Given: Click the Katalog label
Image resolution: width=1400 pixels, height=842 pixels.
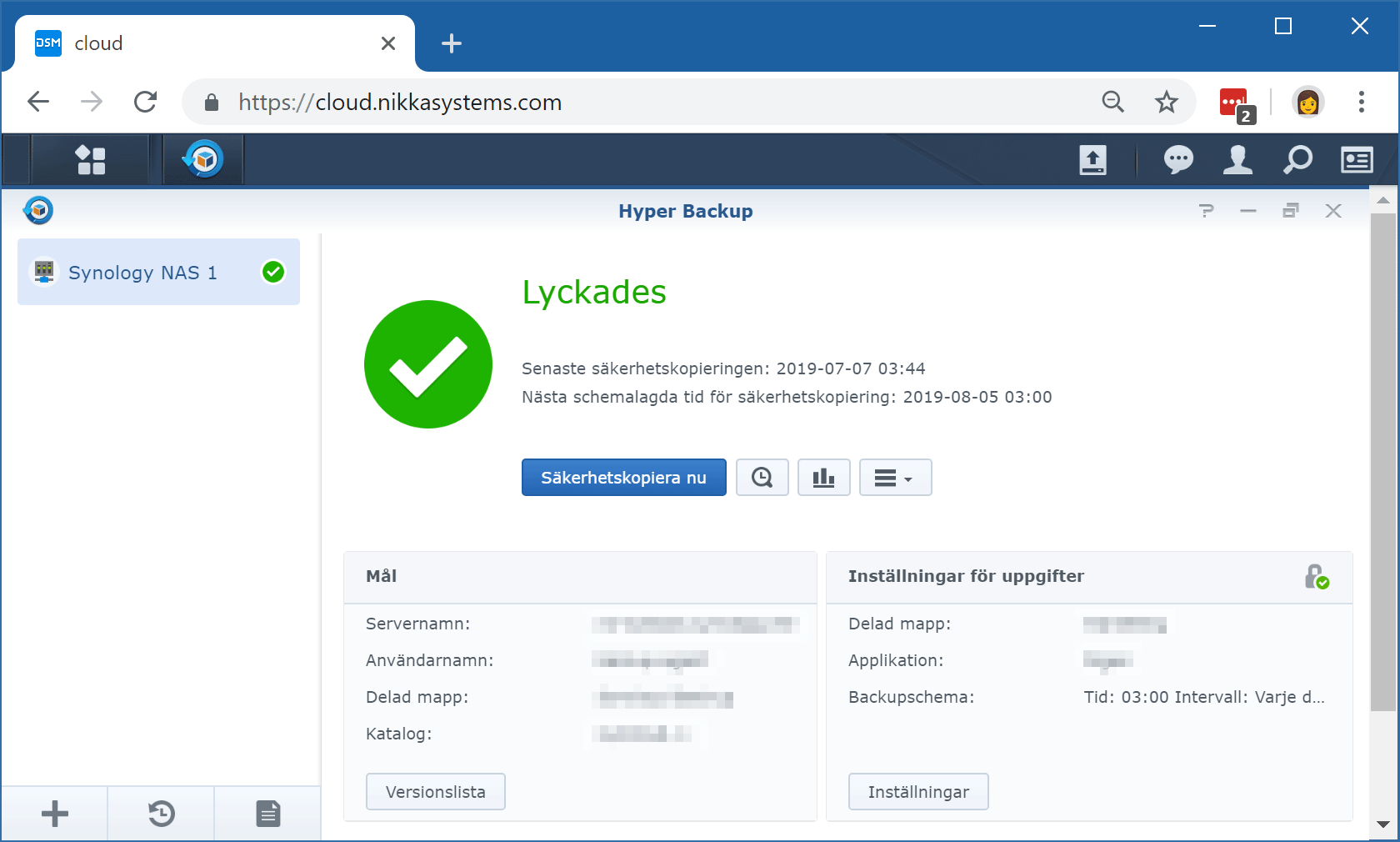Looking at the screenshot, I should (x=398, y=734).
